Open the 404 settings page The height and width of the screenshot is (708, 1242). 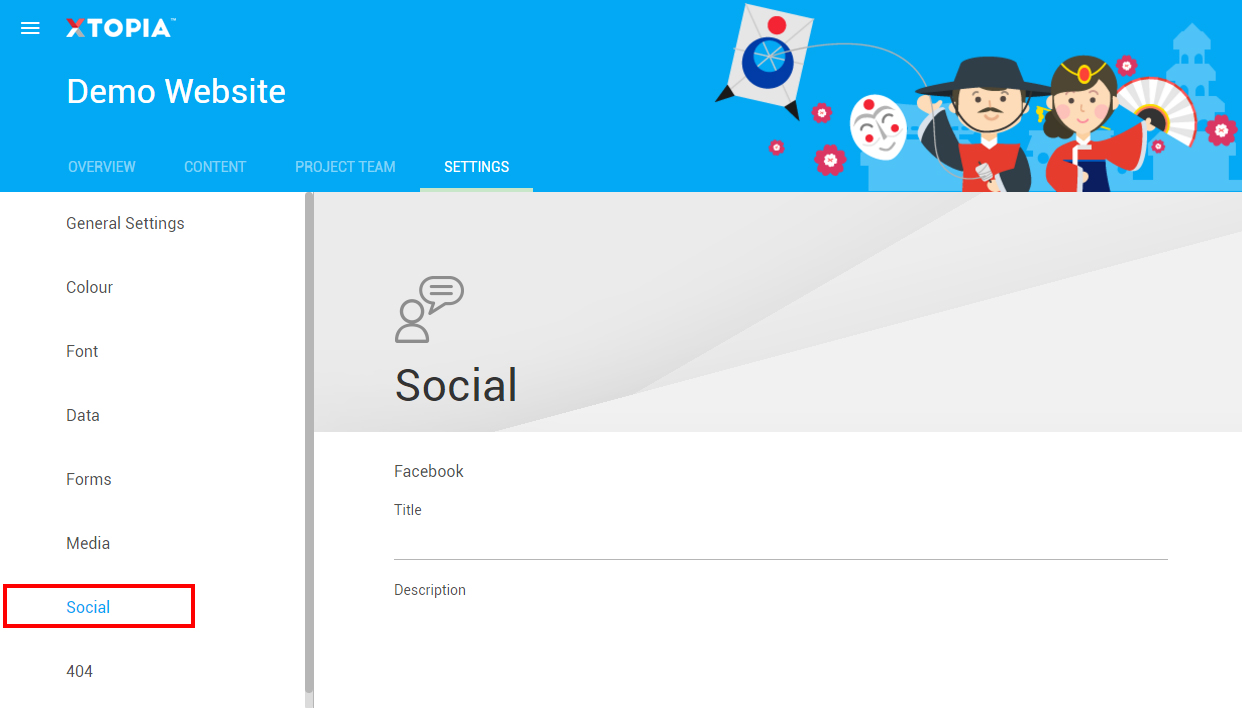point(79,671)
